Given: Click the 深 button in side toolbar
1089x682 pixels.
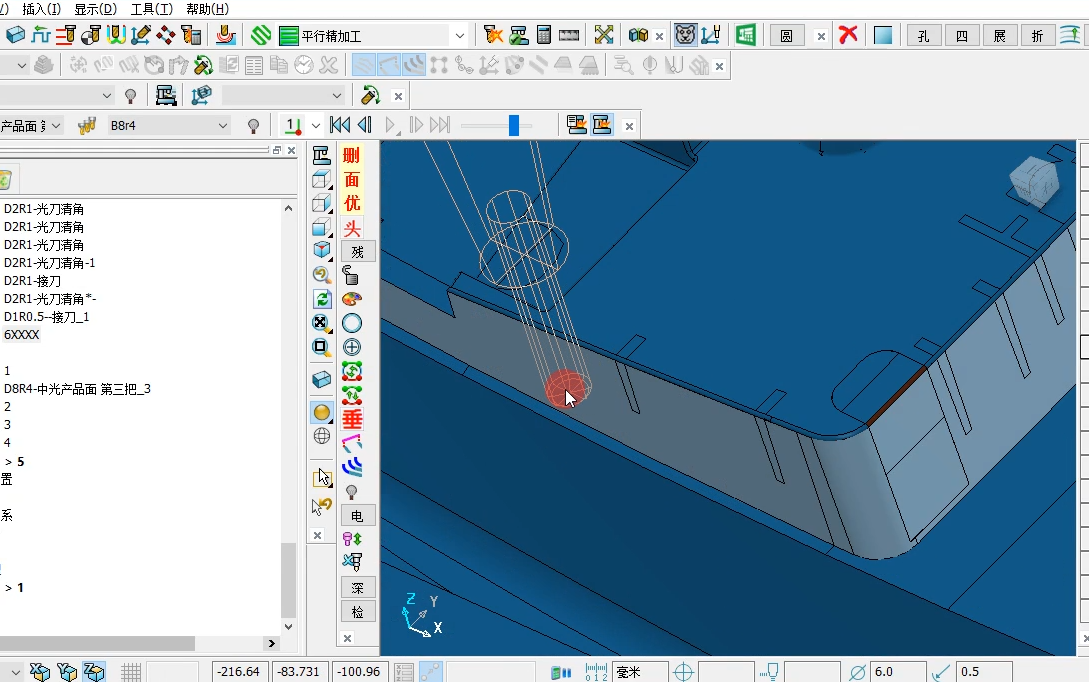Looking at the screenshot, I should (358, 588).
